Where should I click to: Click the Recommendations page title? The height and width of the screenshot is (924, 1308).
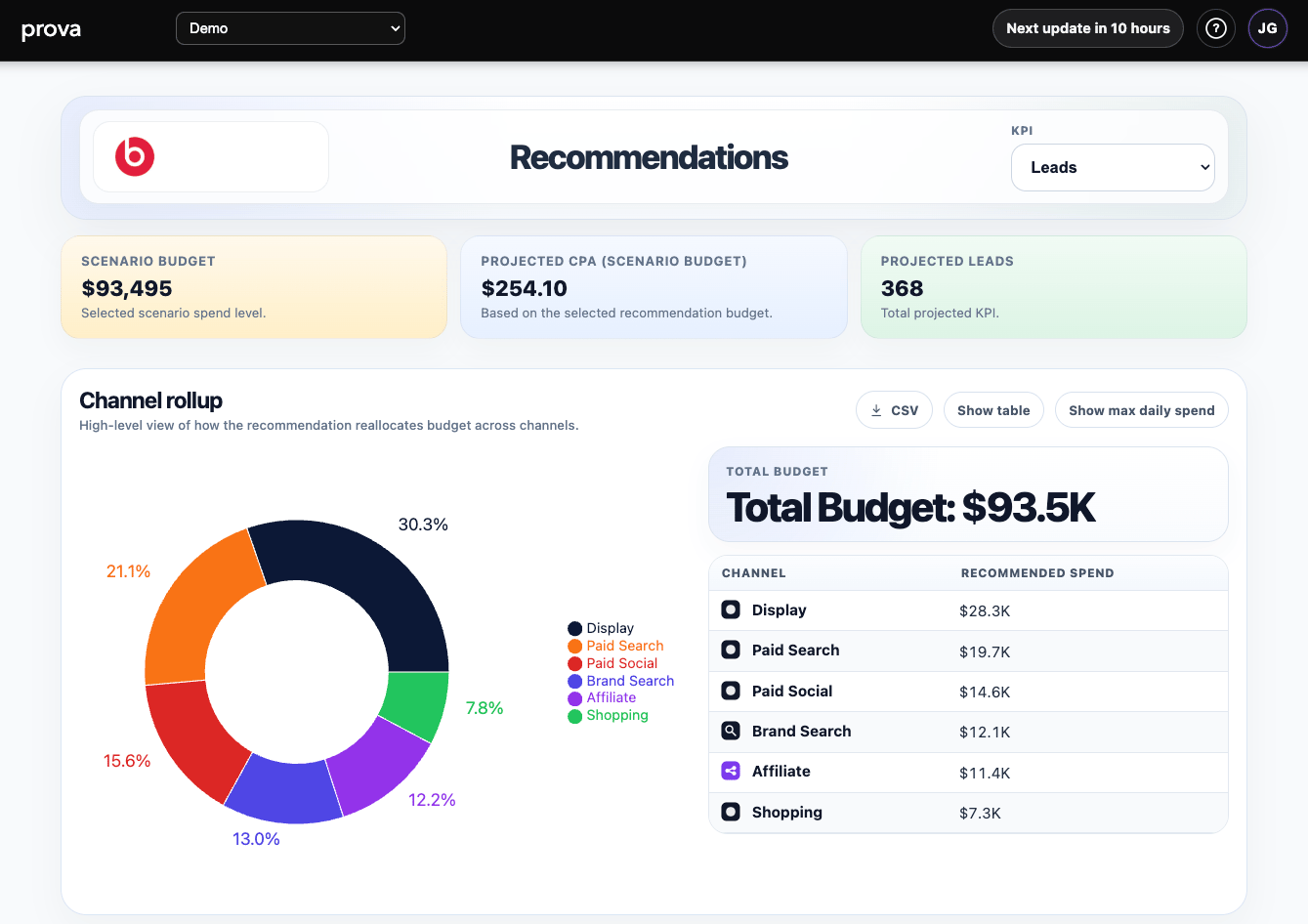[x=649, y=157]
